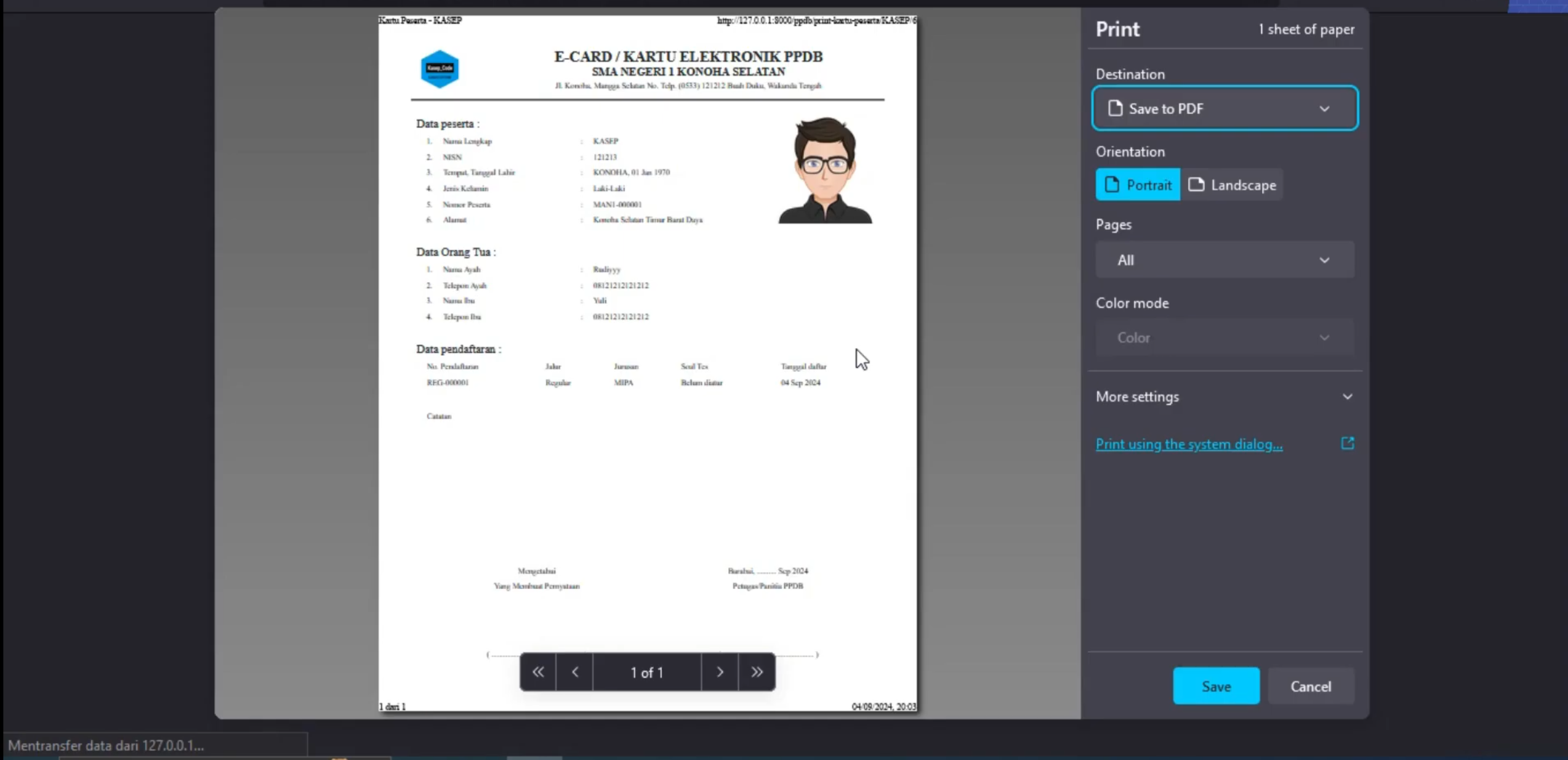Open the Color mode dropdown

1224,338
